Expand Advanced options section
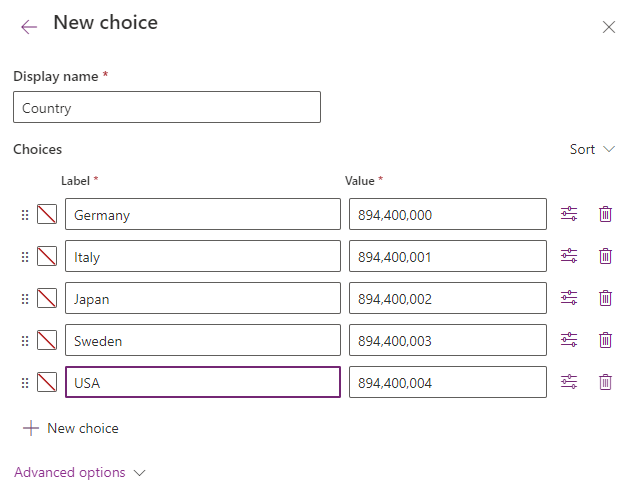The image size is (629, 494). [80, 472]
